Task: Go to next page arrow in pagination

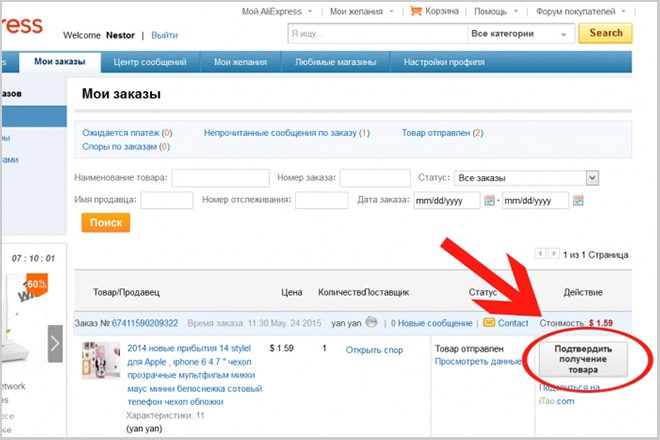Action: click(x=553, y=254)
